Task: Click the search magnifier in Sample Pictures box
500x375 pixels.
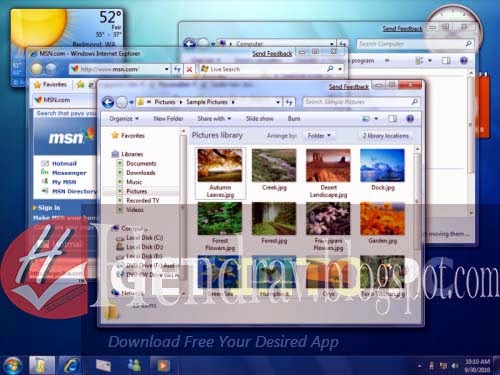Action: (x=414, y=102)
